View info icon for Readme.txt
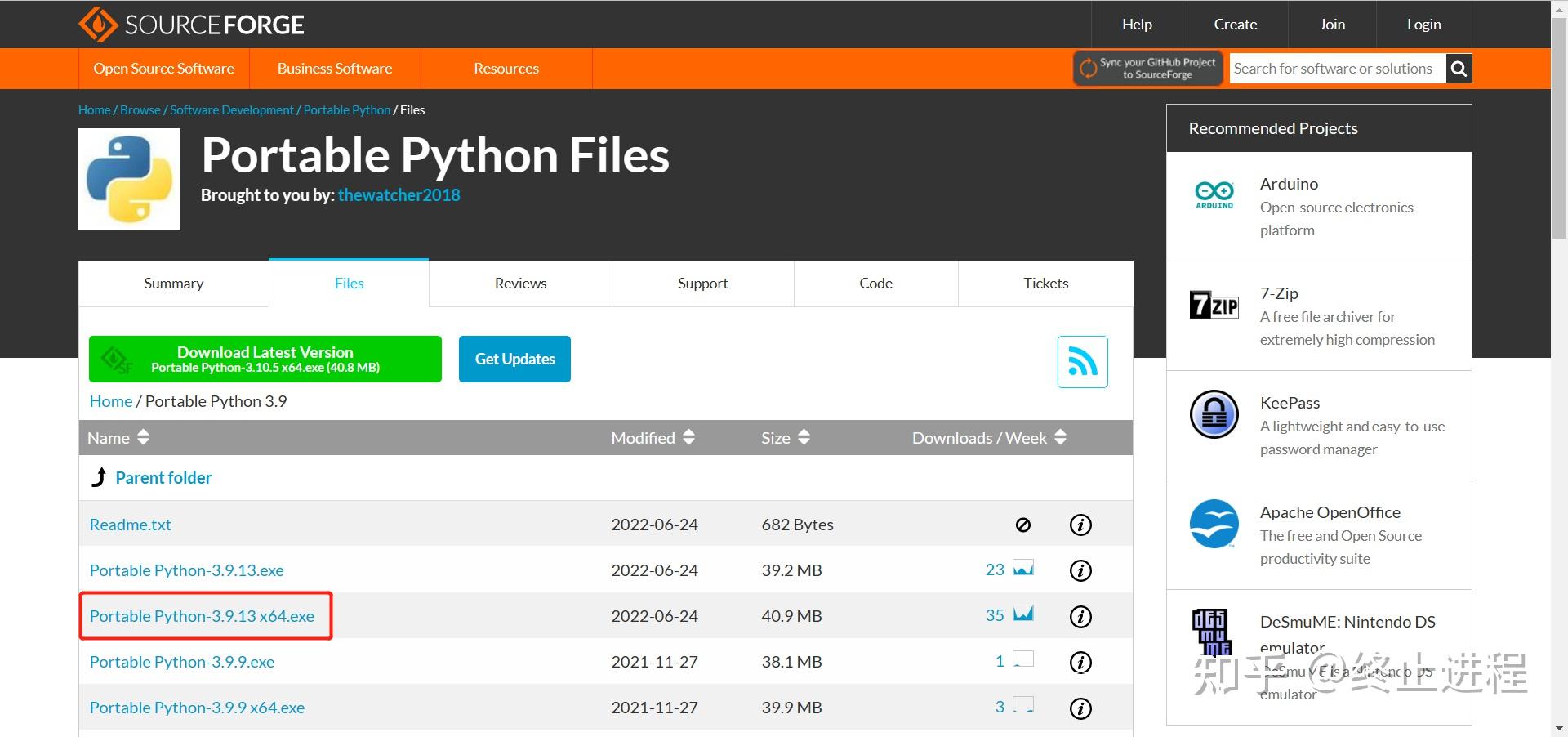 1080,525
